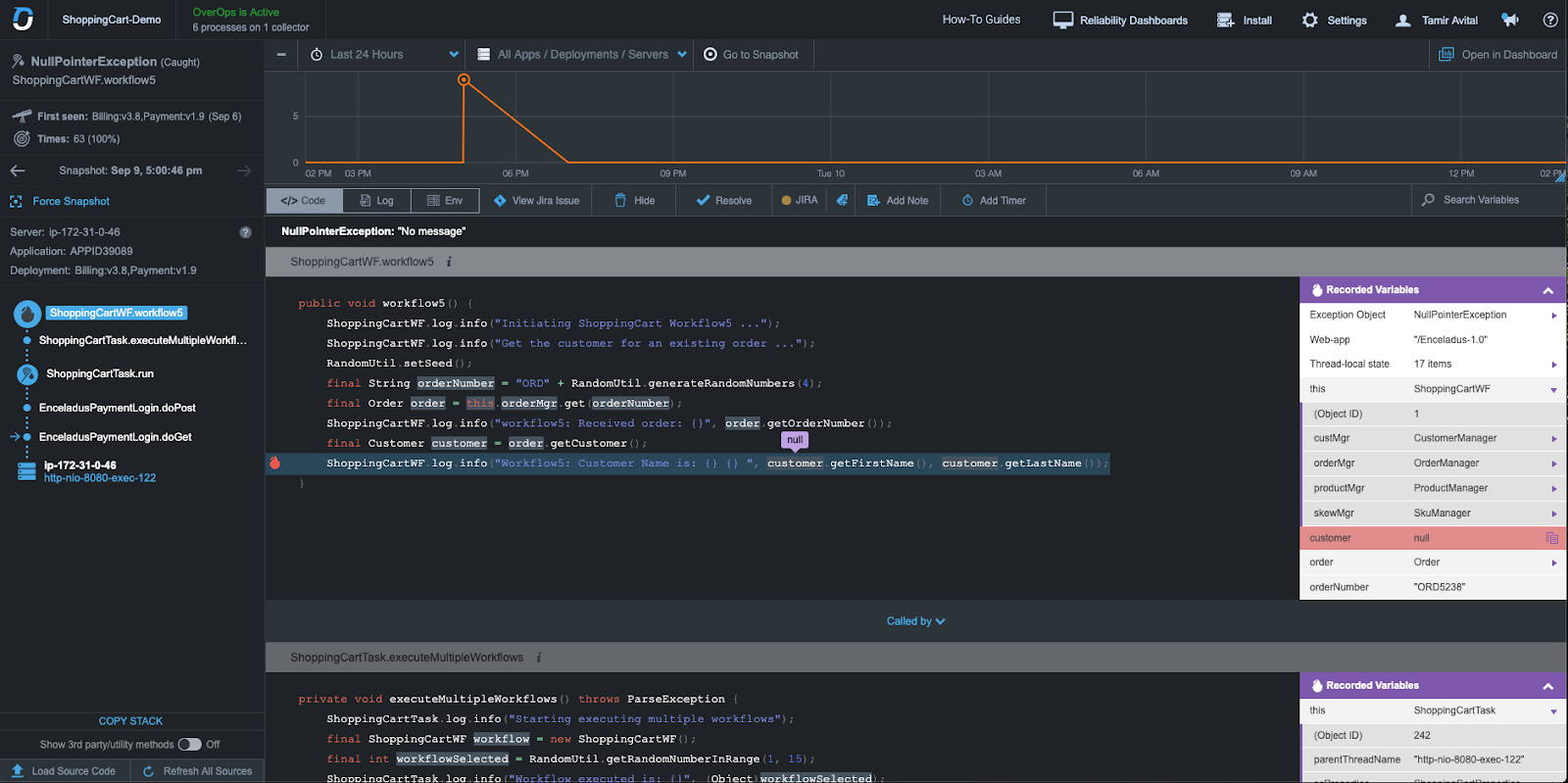Switch to the Code tab
Viewport: 1568px width, 783px height.
coord(304,201)
